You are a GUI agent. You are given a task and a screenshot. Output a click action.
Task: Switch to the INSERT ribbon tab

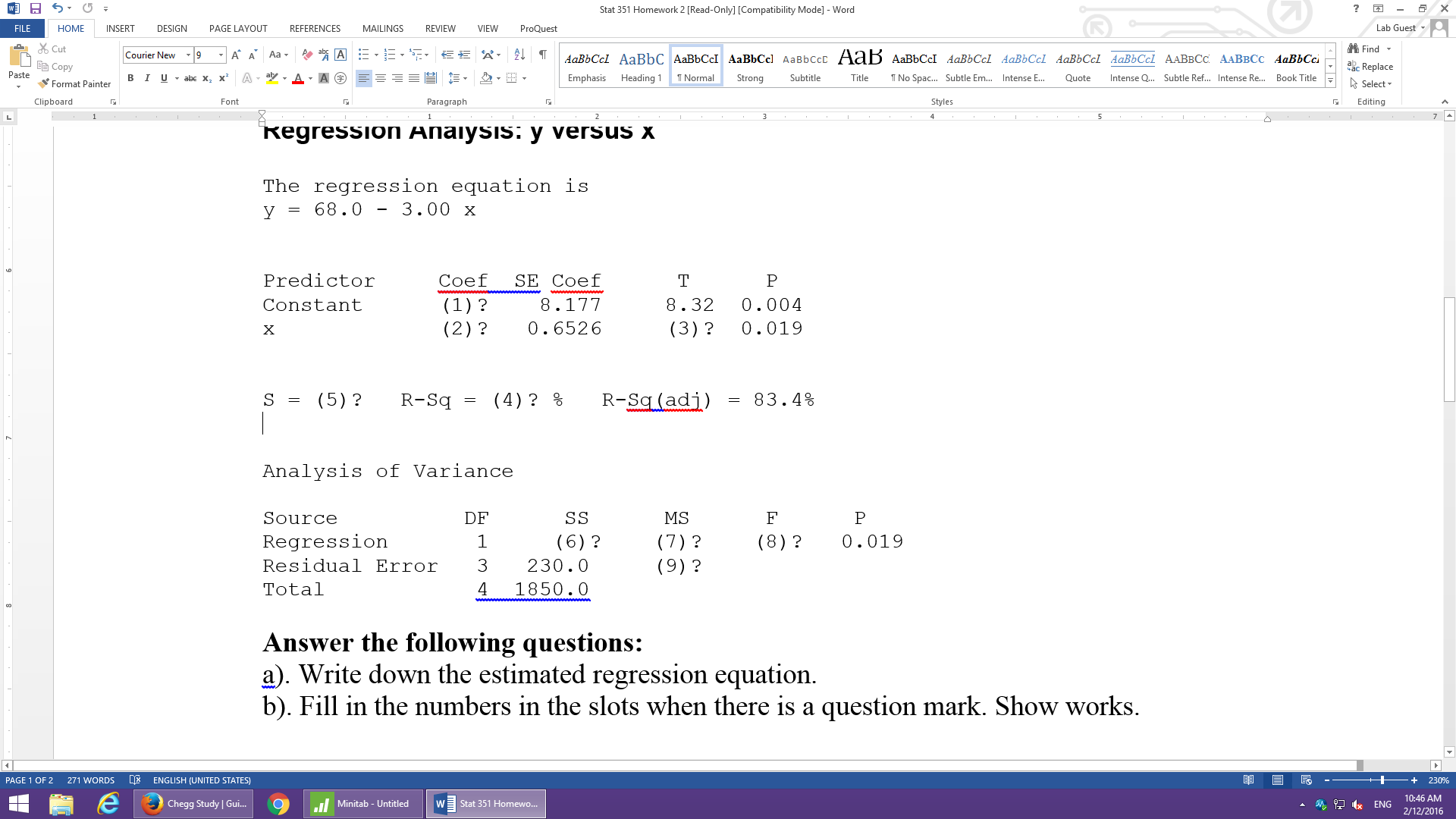coord(121,29)
